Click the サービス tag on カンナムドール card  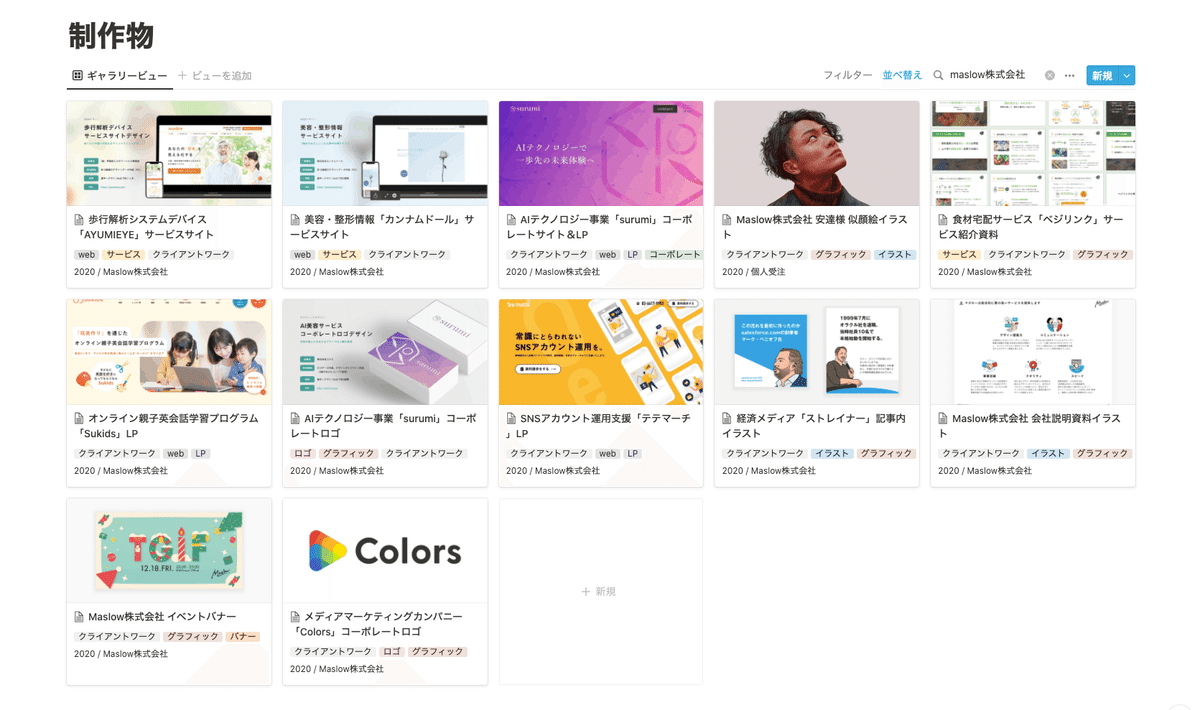[339, 255]
